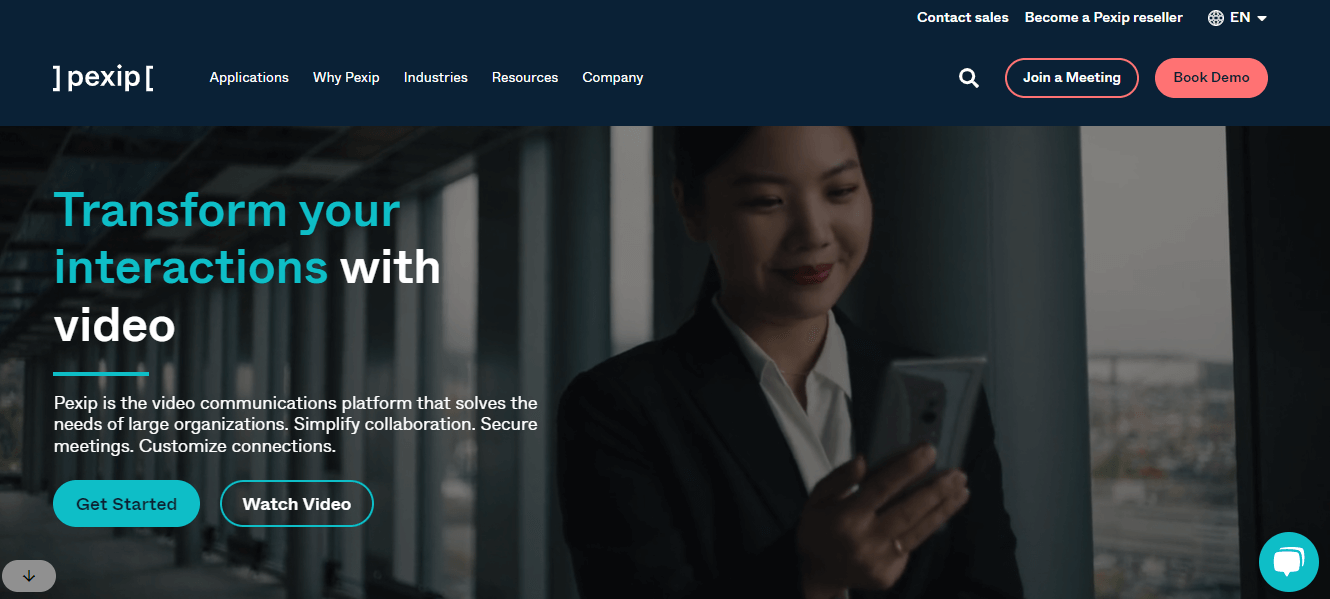The width and height of the screenshot is (1330, 599).
Task: Open the Why Pexip menu
Action: 346,78
